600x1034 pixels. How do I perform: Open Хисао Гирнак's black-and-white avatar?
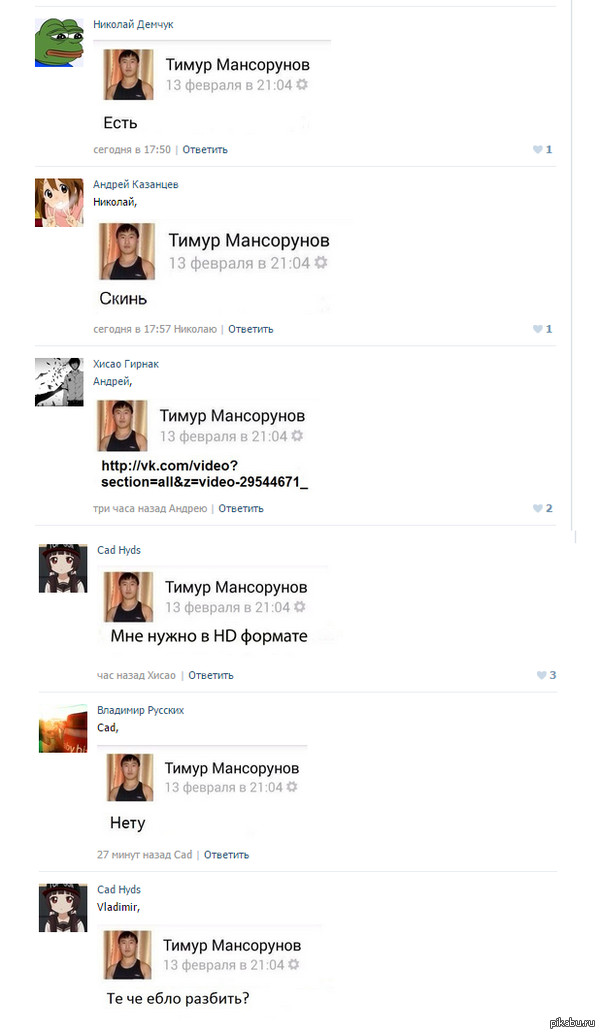tap(59, 382)
